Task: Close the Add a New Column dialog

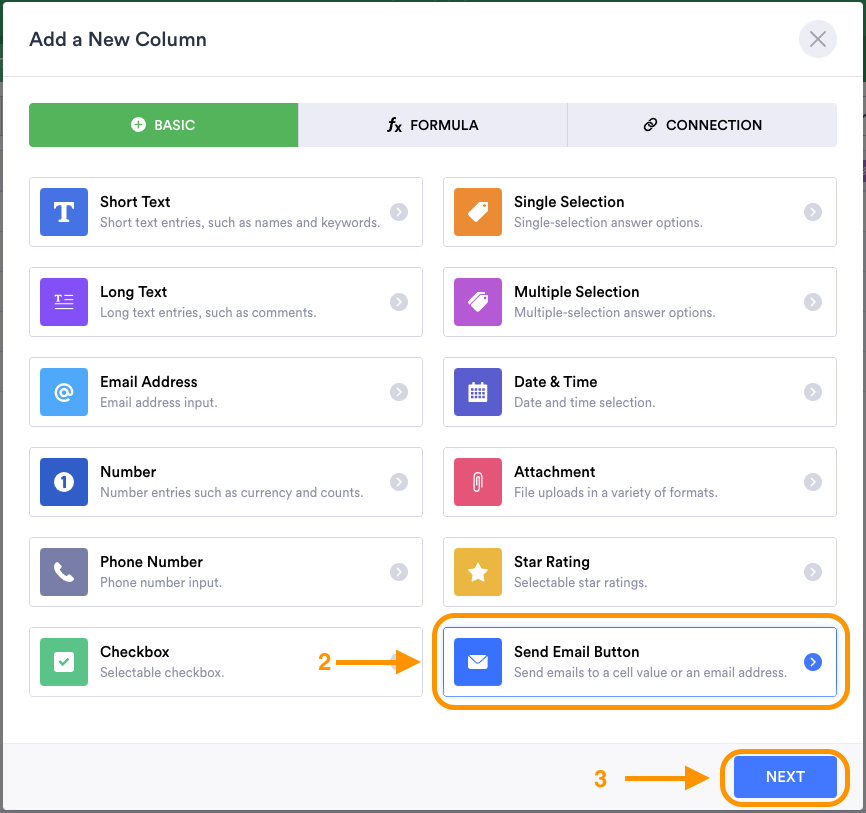Action: pyautogui.click(x=817, y=39)
